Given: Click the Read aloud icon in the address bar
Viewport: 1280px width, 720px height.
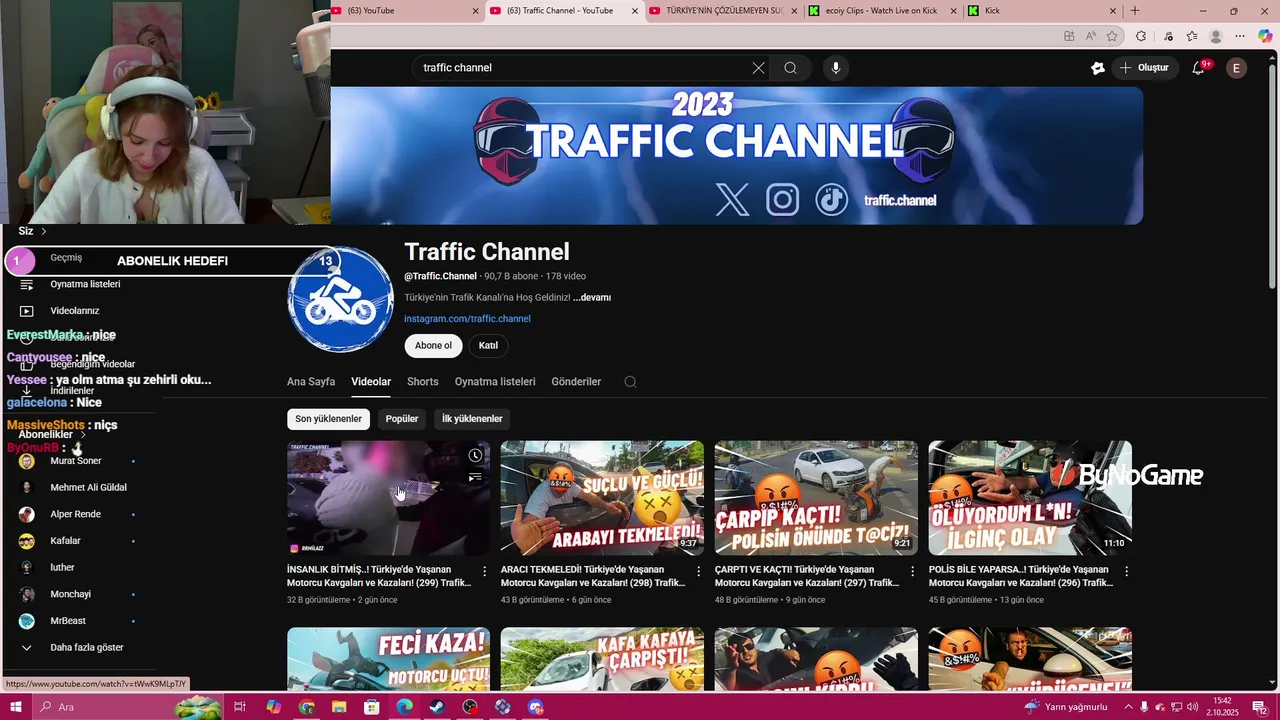Looking at the screenshot, I should tap(1090, 36).
